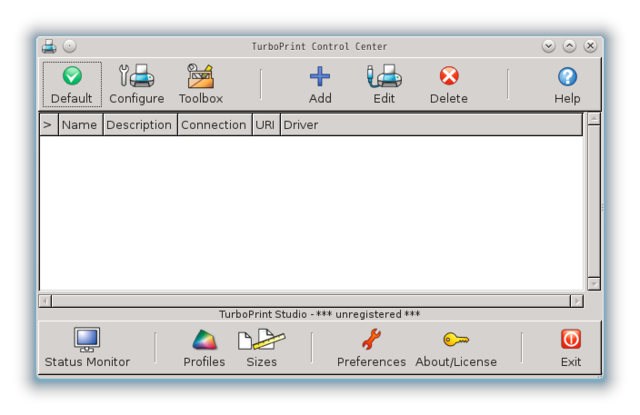Set printer as Default with green check icon
Viewport: 640px width, 415px height.
[72, 84]
